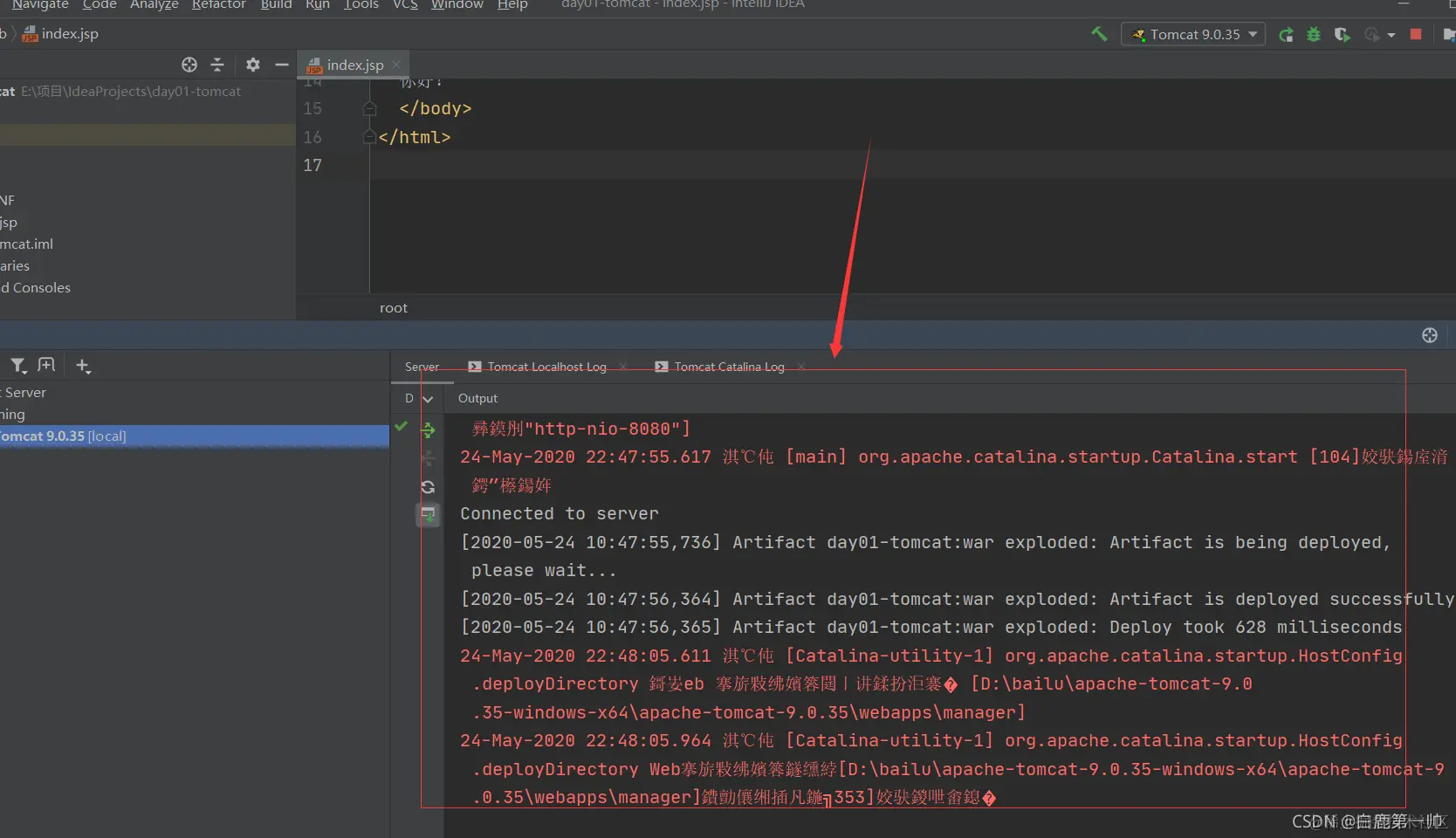
Task: Click the 'Connected to server' console line
Action: point(560,514)
